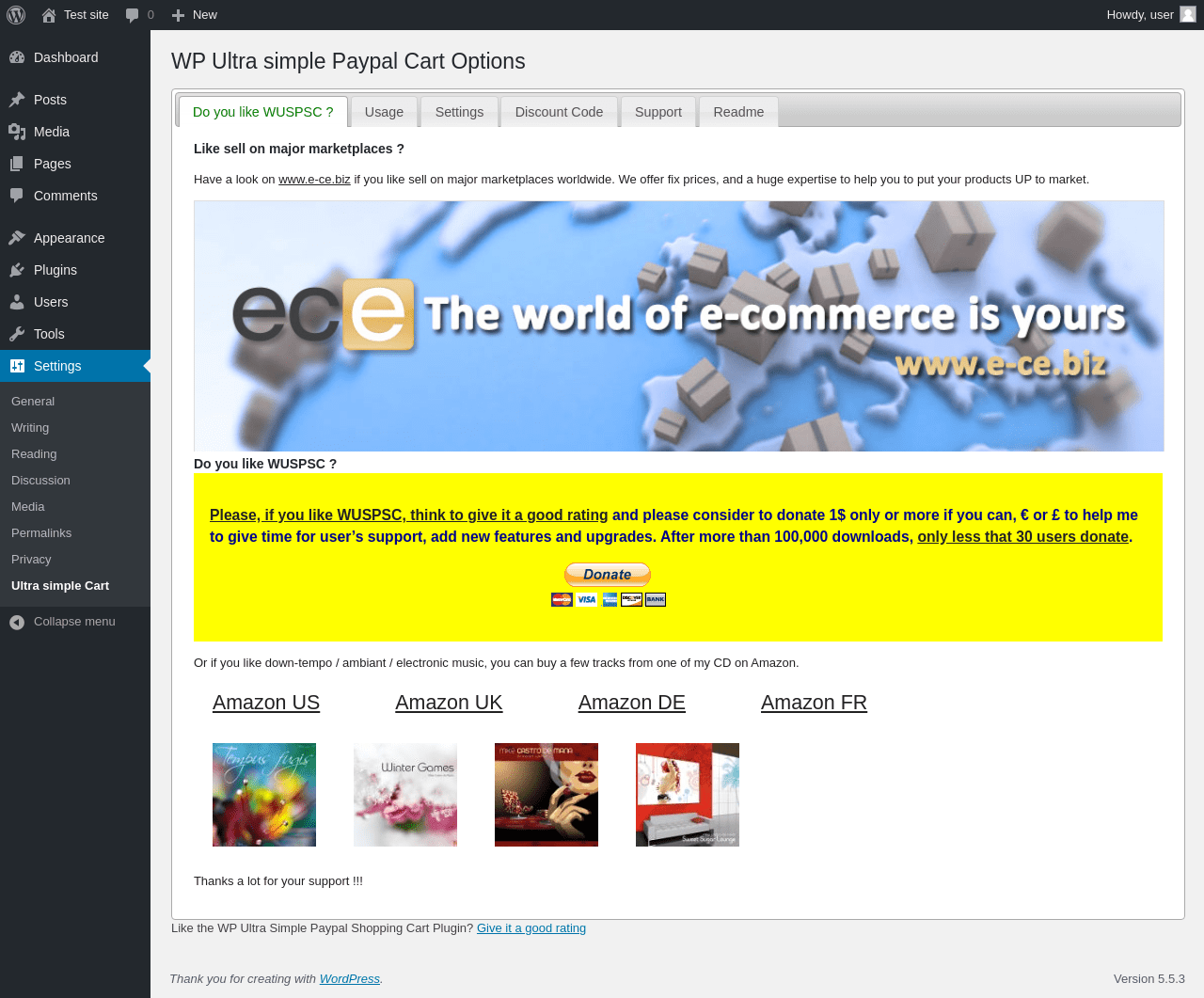Click Collapse menu text
Screen dimensions: 1204x998
pyautogui.click(x=74, y=622)
